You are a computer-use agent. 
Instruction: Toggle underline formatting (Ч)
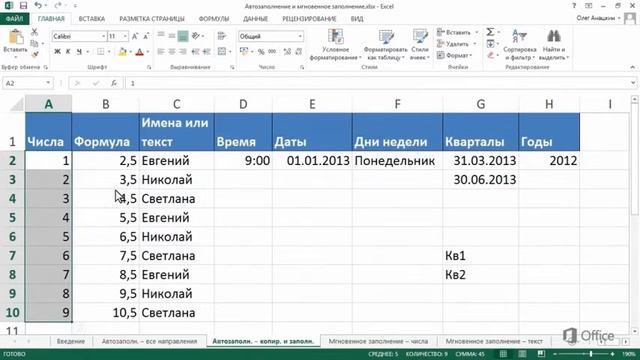tap(79, 51)
